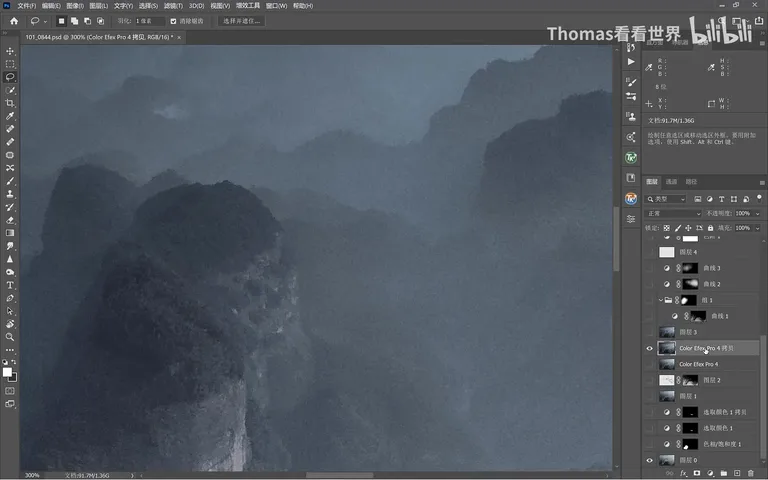Open the blend mode 正常 dropdown
Screen dimensions: 768x480
click(x=674, y=214)
